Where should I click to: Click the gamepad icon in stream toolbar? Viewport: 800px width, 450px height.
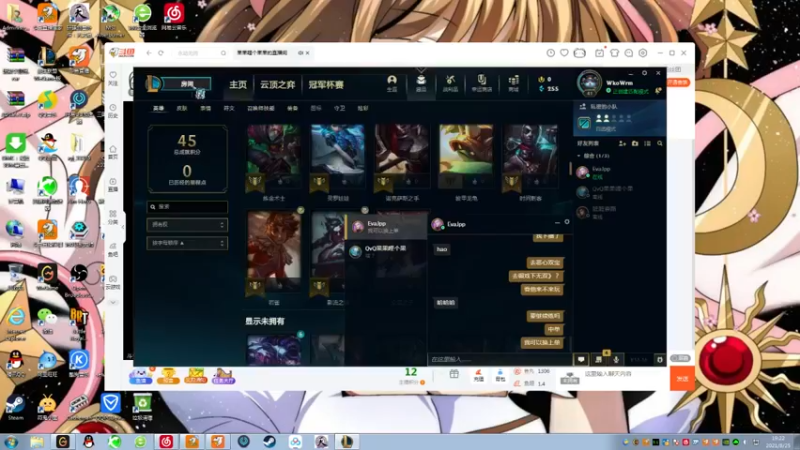click(580, 53)
